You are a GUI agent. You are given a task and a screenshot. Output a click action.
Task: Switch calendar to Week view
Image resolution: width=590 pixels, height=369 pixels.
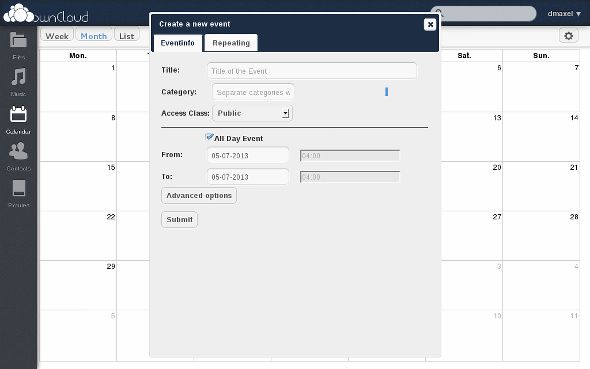tap(57, 36)
